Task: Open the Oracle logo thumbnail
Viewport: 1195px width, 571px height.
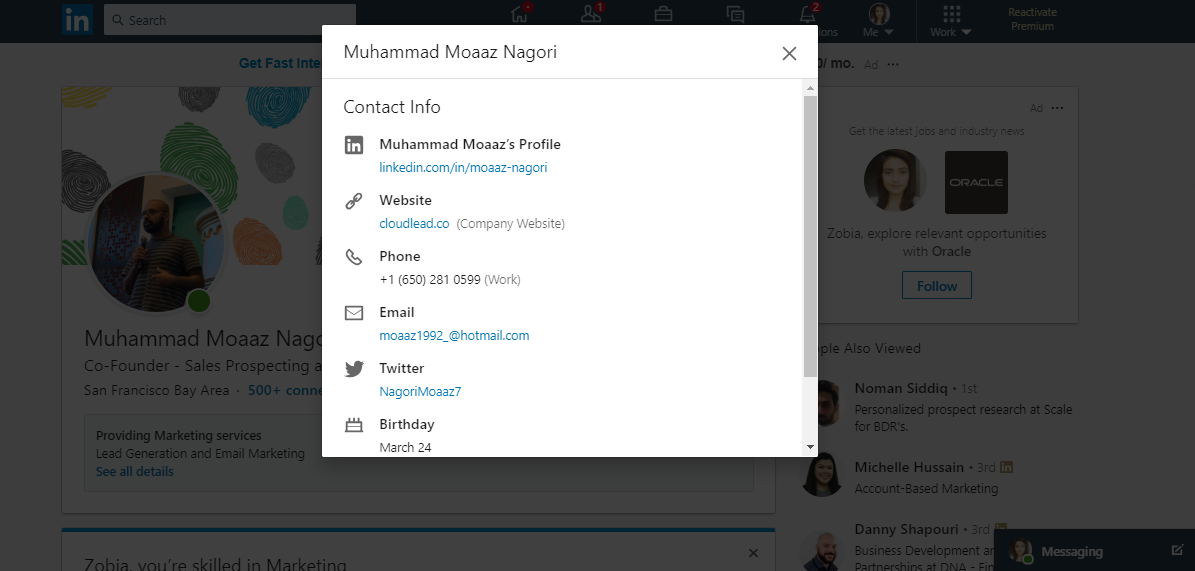Action: (x=976, y=182)
